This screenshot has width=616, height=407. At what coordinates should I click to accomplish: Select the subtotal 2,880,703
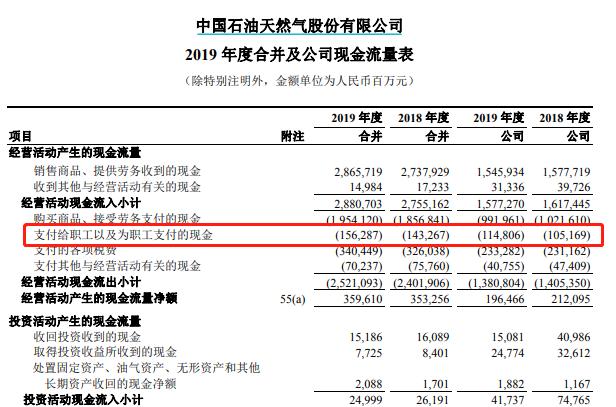(x=358, y=204)
